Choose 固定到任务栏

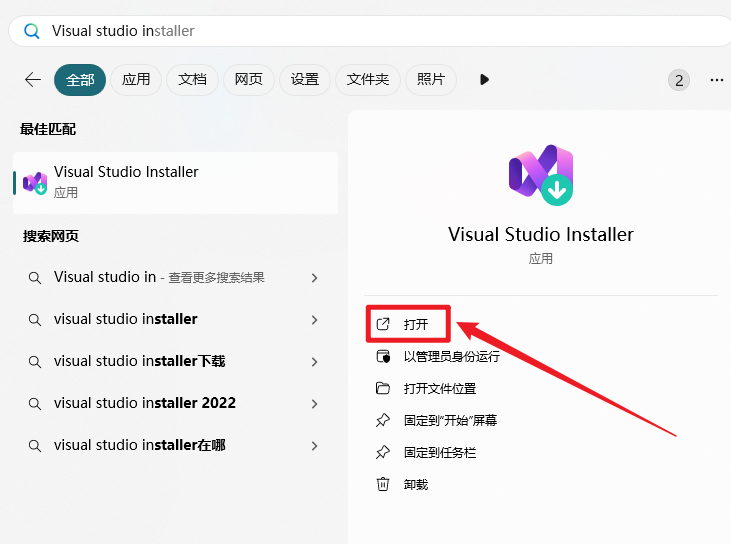440,453
